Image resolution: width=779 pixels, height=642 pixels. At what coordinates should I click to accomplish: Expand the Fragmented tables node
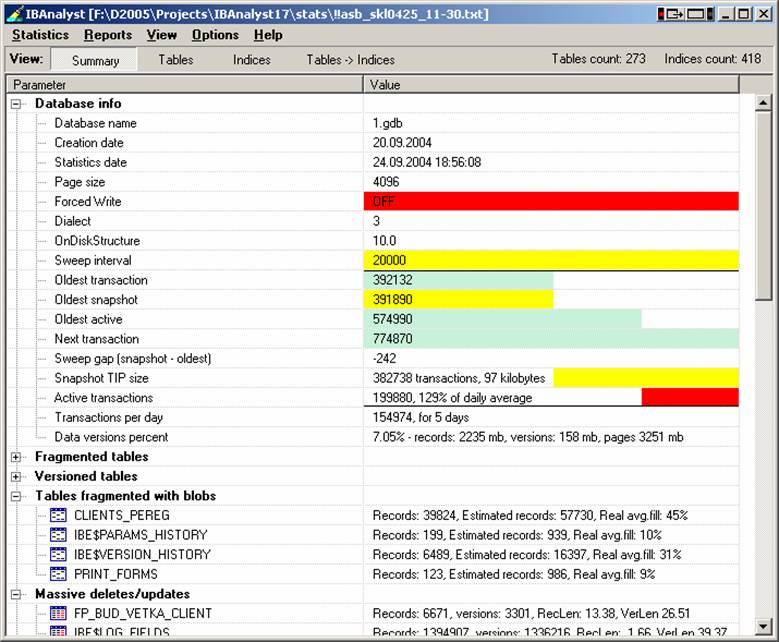click(x=16, y=457)
